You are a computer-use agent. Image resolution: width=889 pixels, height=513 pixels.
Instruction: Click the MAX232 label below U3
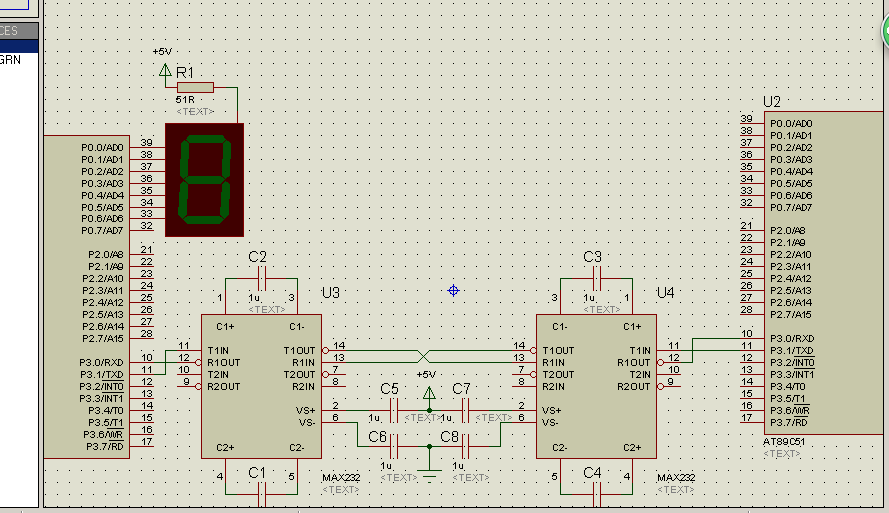pos(341,478)
